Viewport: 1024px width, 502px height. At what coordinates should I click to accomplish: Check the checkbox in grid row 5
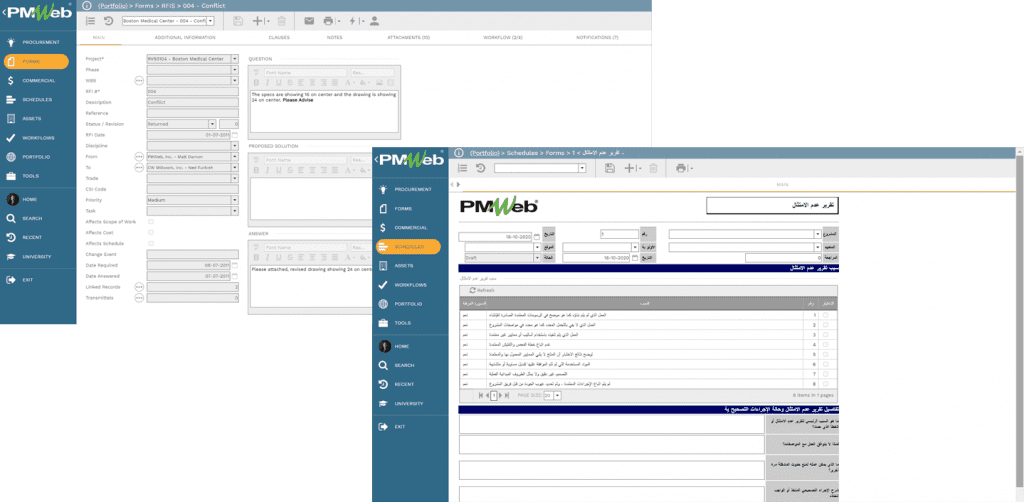pyautogui.click(x=825, y=354)
